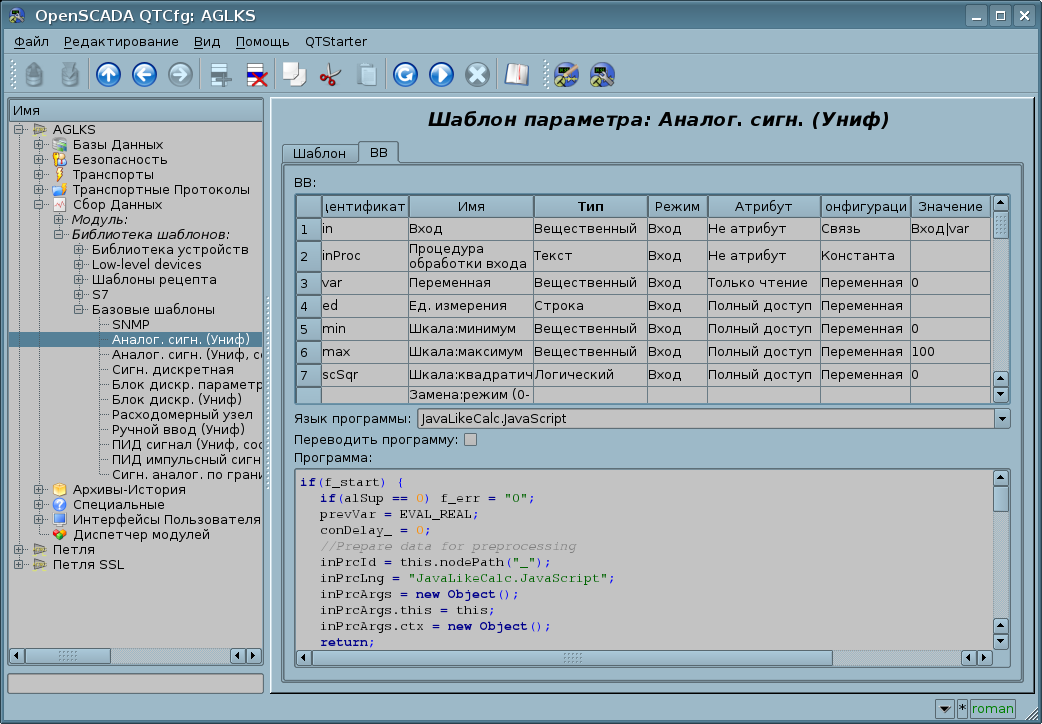The width and height of the screenshot is (1042, 724).
Task: Collapse the 'Базовые шаблоны' tree node
Action: click(78, 310)
